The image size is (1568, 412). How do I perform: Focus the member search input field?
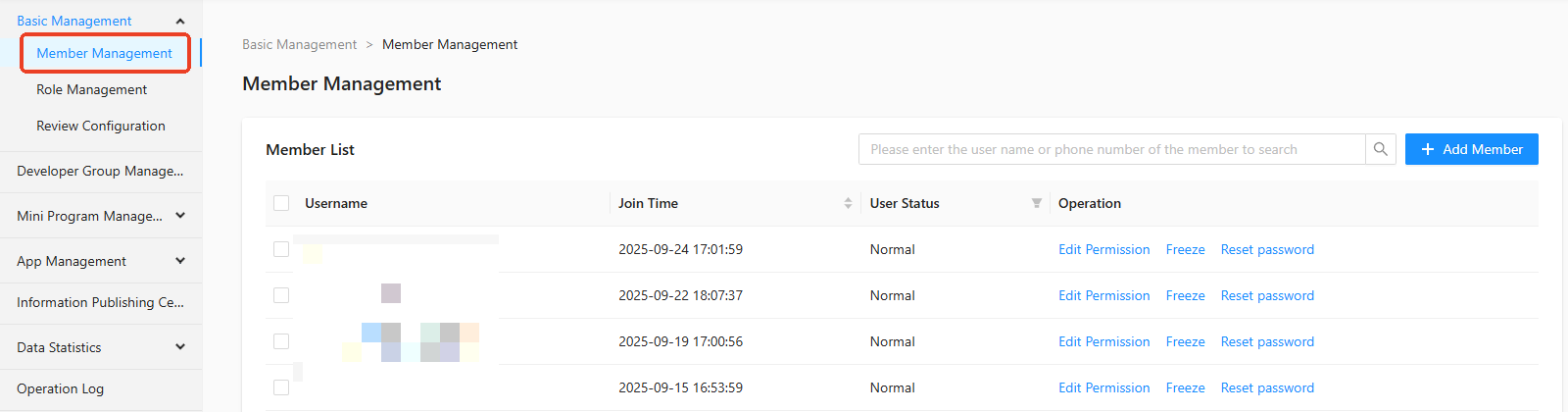1111,149
